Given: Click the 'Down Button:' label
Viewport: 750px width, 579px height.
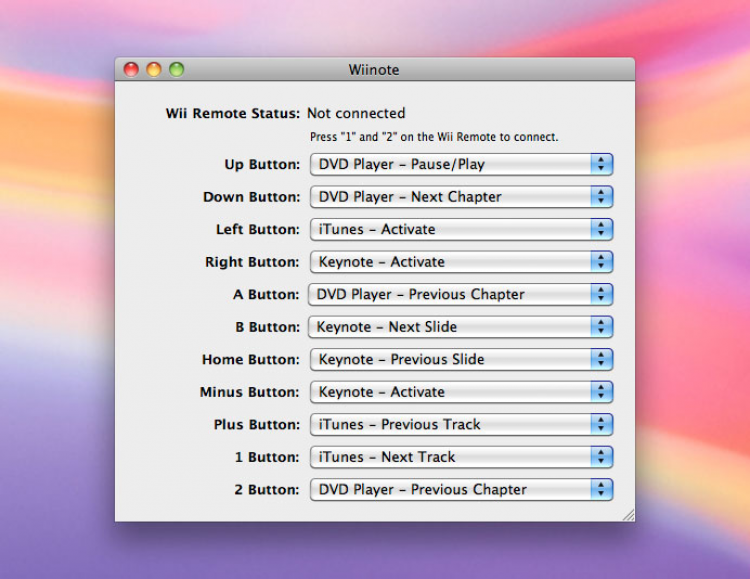Looking at the screenshot, I should pos(252,197).
